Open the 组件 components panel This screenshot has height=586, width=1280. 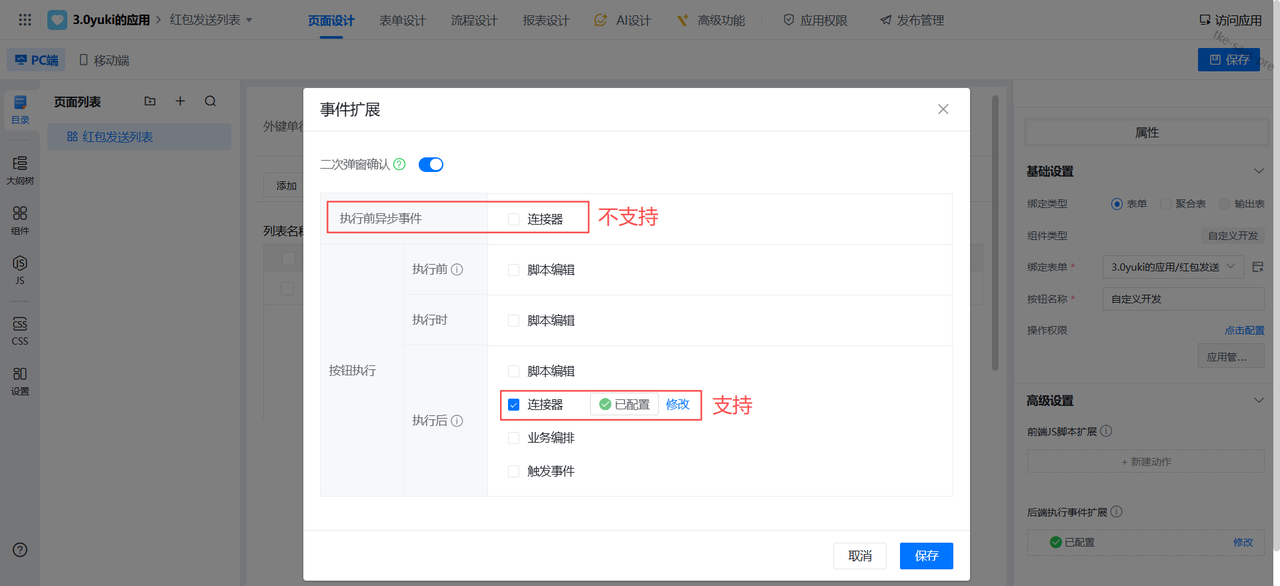(19, 219)
